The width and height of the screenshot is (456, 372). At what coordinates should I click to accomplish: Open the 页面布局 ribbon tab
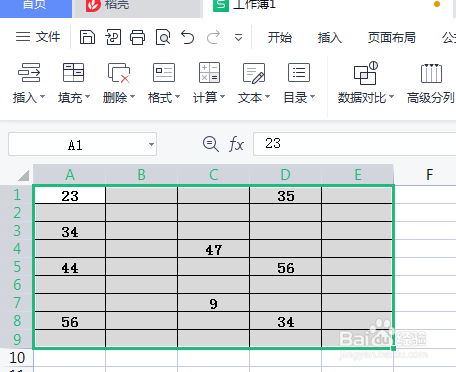tap(392, 37)
